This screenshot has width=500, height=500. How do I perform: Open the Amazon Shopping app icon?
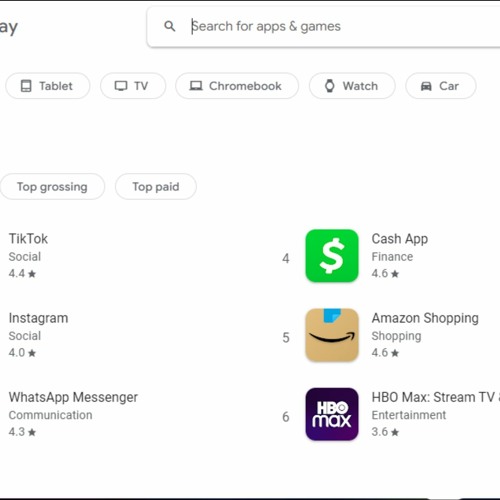point(332,335)
